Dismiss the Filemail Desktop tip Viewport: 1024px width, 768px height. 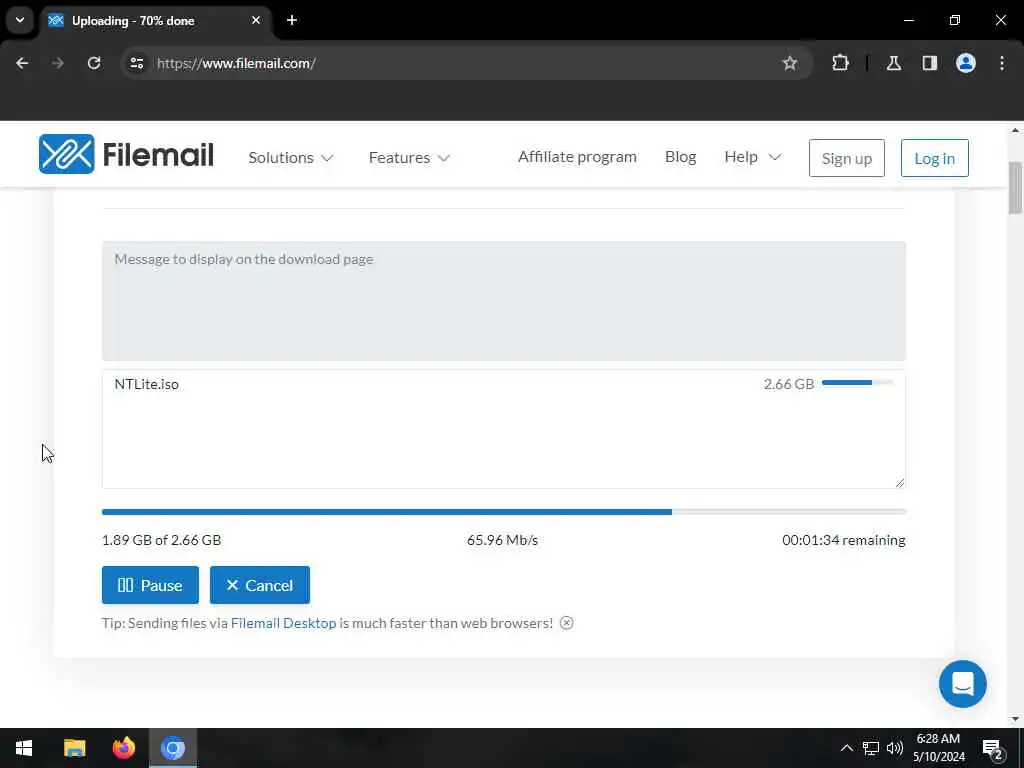pyautogui.click(x=567, y=623)
